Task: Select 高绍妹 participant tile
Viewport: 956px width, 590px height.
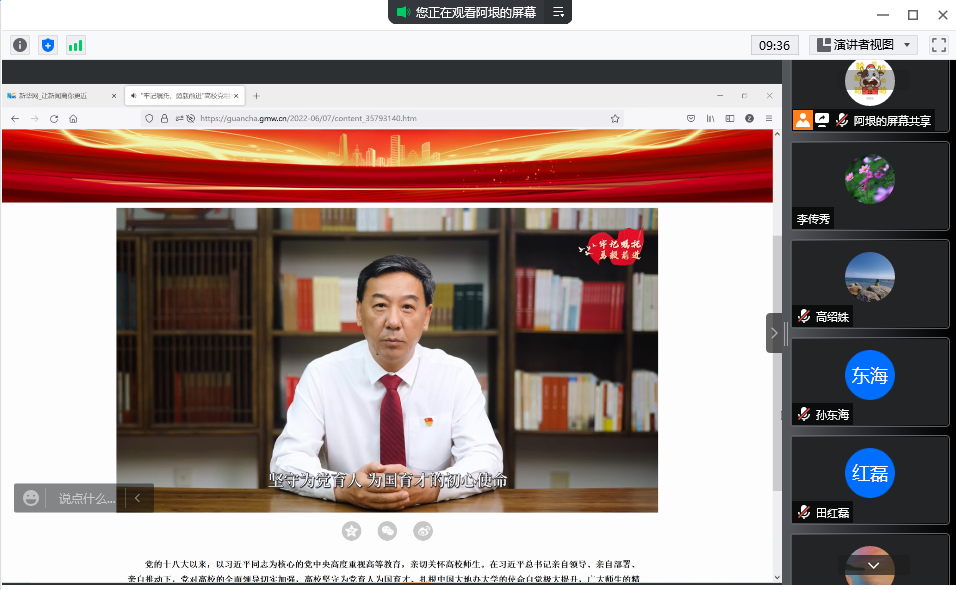Action: [870, 284]
